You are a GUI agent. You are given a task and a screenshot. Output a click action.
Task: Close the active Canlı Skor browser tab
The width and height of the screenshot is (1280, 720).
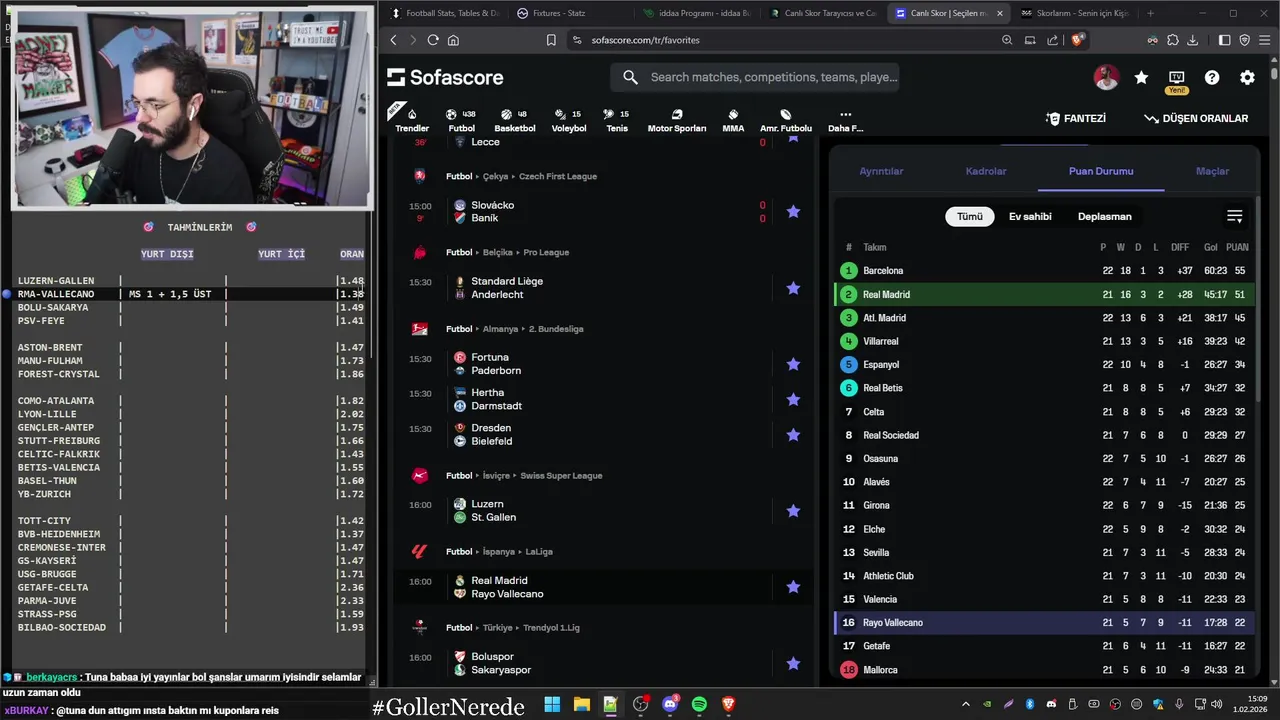pos(999,13)
